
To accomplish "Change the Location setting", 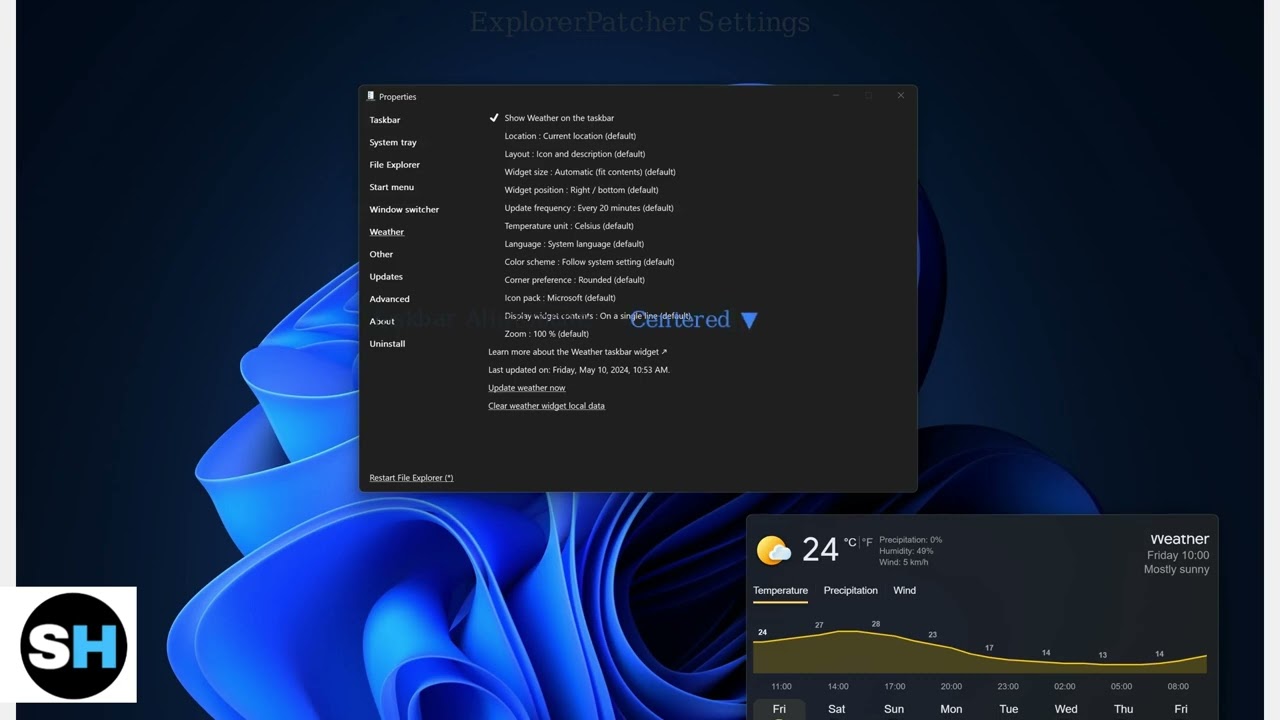I will 570,136.
